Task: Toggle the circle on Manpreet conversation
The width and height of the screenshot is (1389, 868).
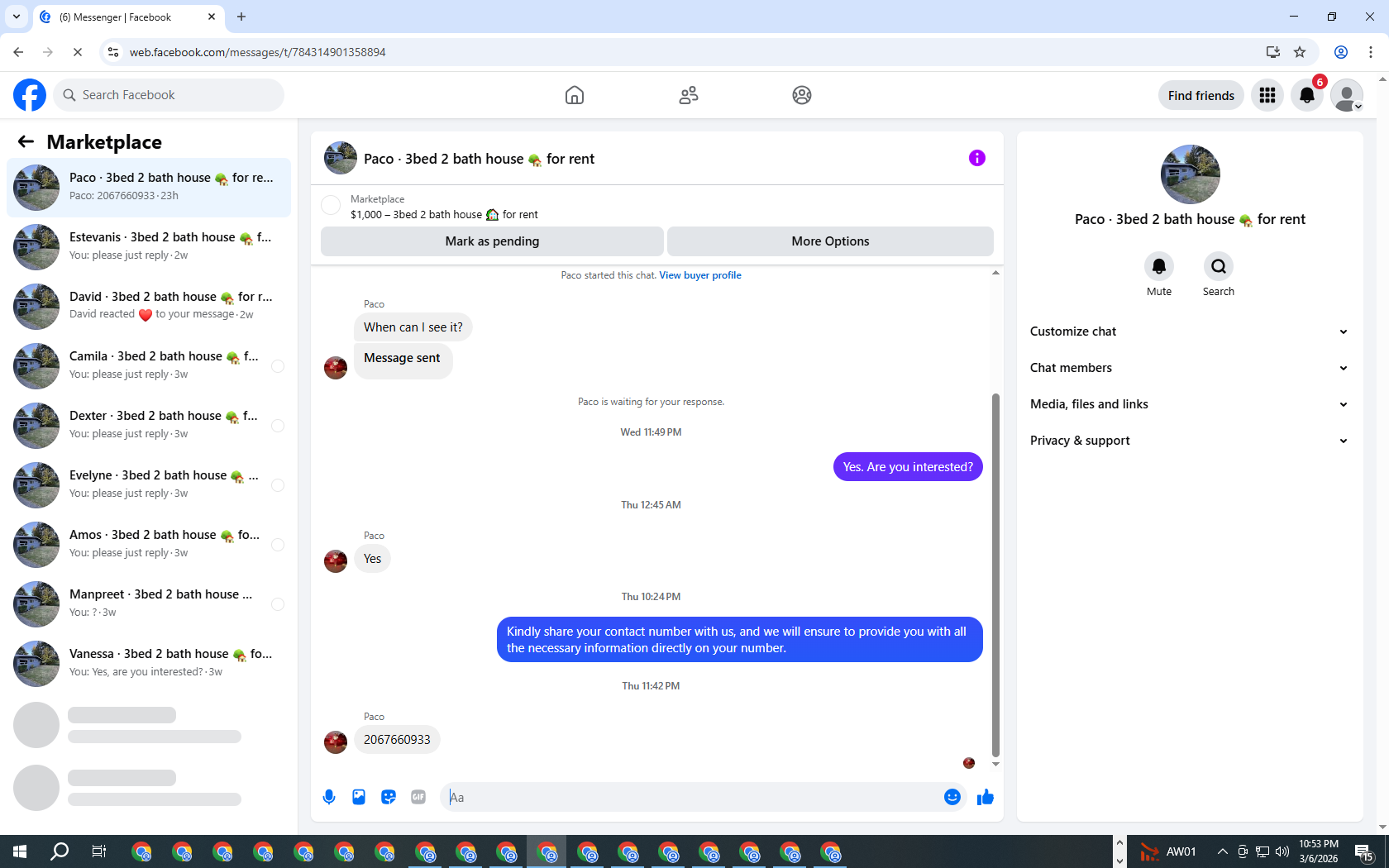Action: click(x=278, y=604)
